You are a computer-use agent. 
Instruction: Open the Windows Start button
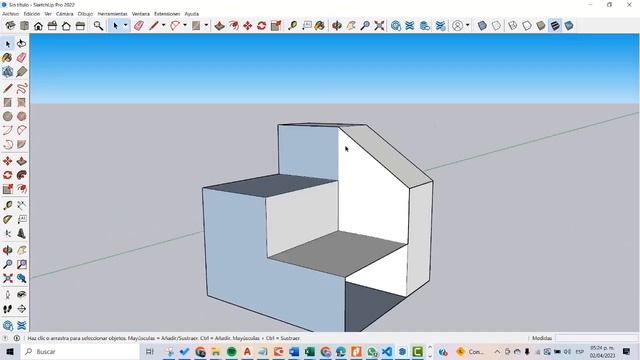(10, 351)
